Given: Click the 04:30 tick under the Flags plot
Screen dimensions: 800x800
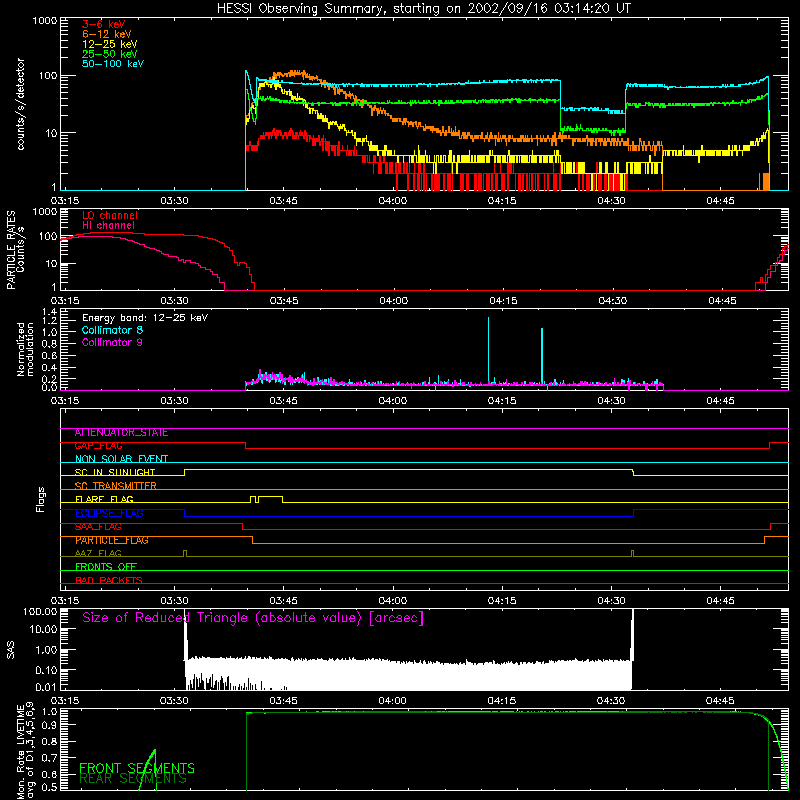Looking at the screenshot, I should pyautogui.click(x=611, y=601).
